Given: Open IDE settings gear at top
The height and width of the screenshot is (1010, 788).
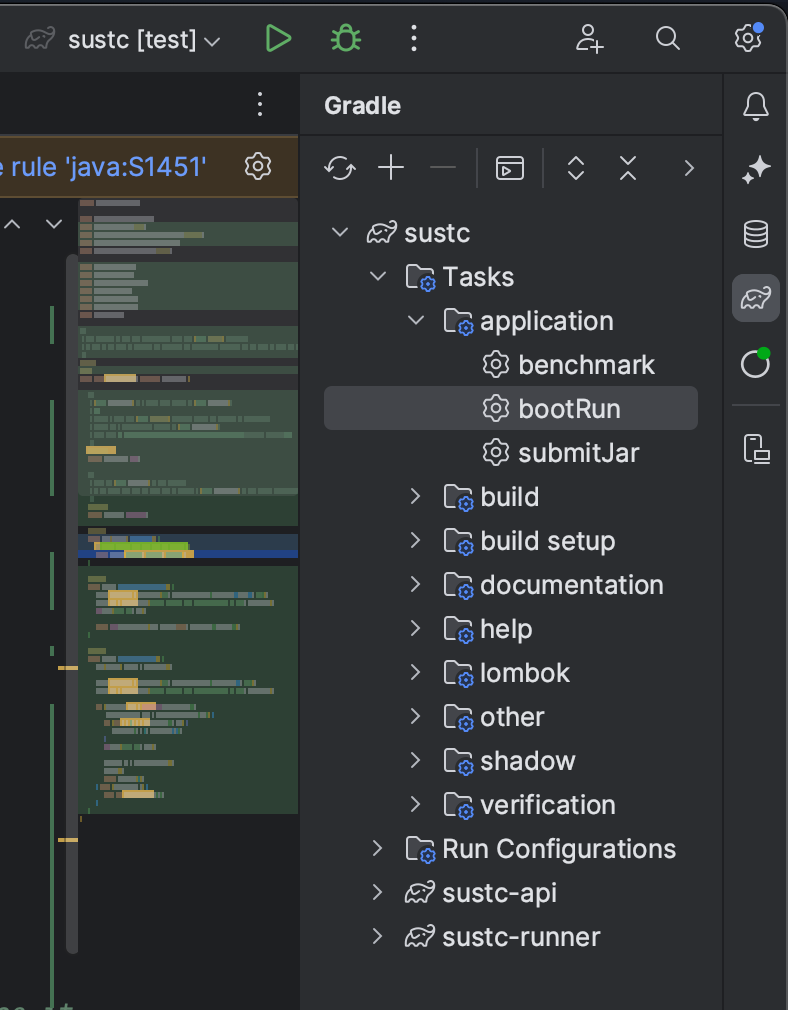Looking at the screenshot, I should (748, 37).
